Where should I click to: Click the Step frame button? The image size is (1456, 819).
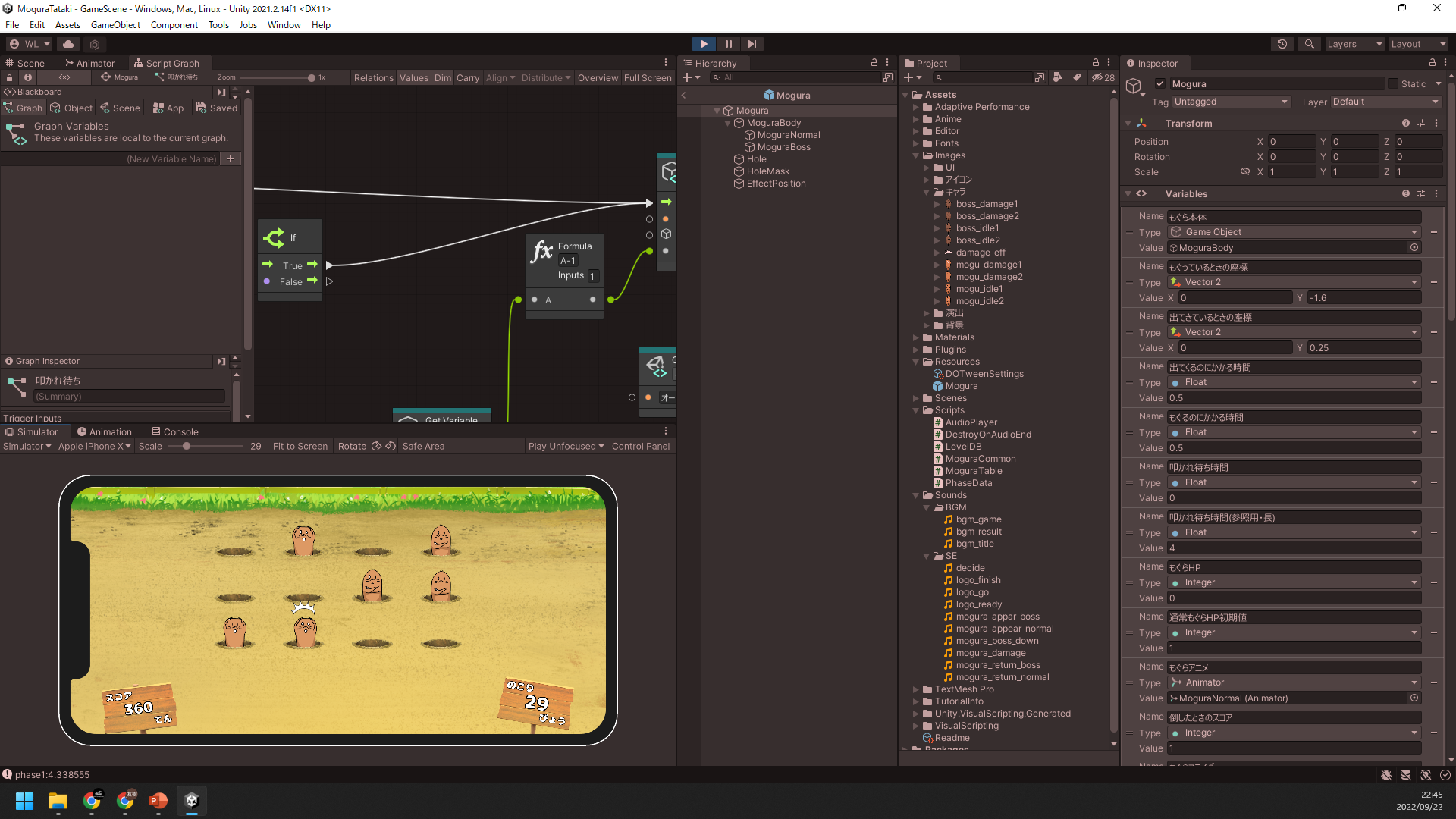tap(752, 44)
